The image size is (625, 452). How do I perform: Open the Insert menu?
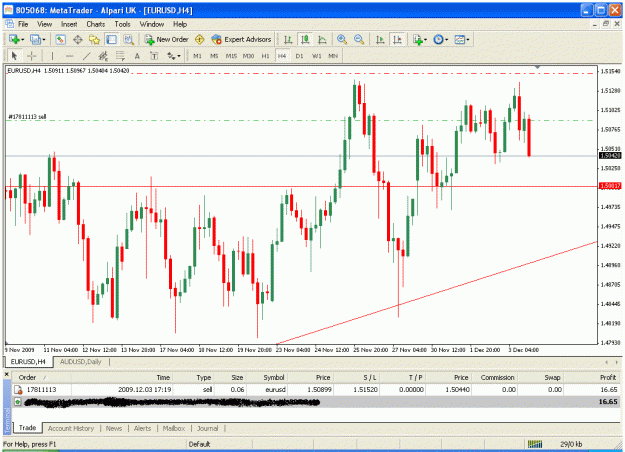(x=69, y=24)
